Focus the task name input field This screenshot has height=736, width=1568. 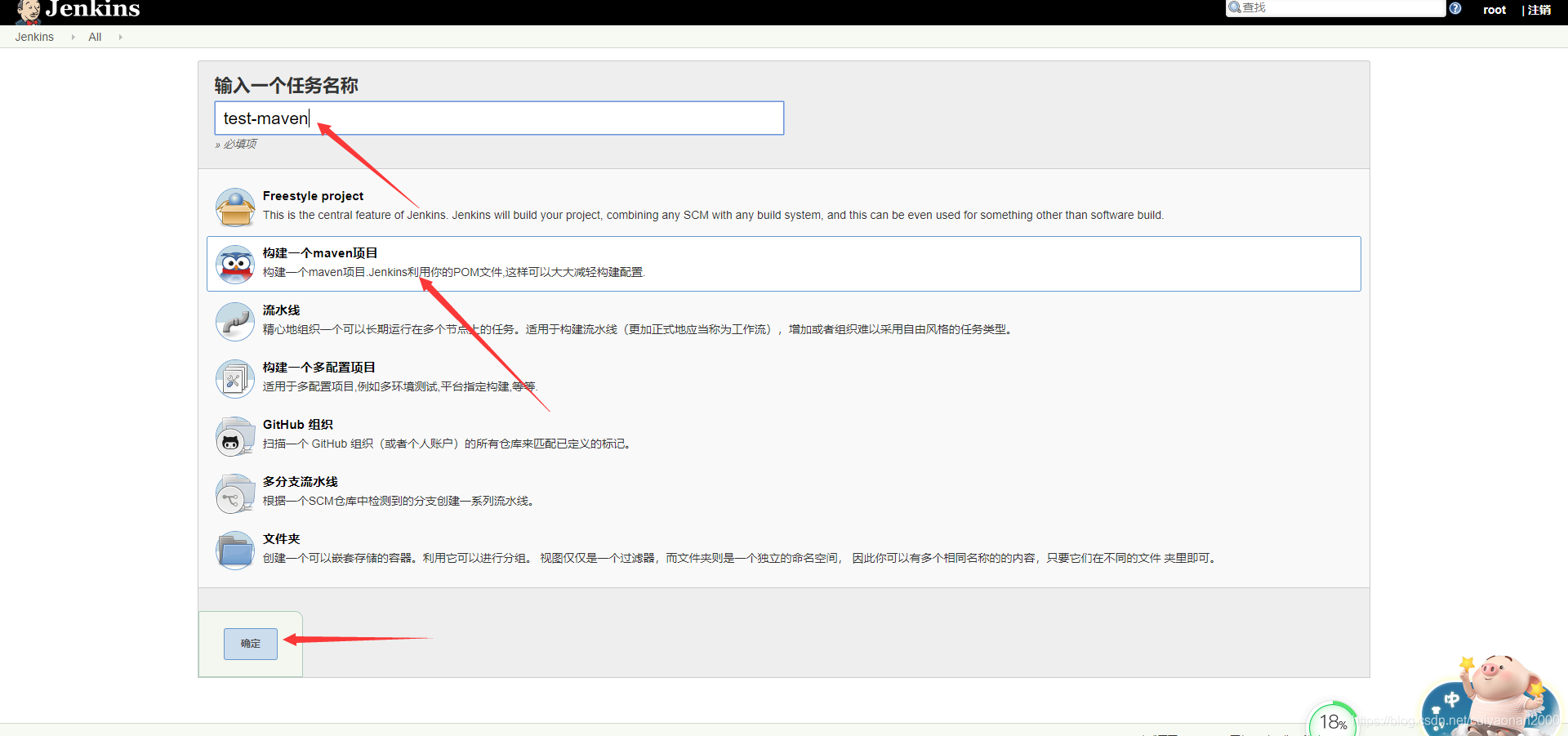pyautogui.click(x=499, y=118)
